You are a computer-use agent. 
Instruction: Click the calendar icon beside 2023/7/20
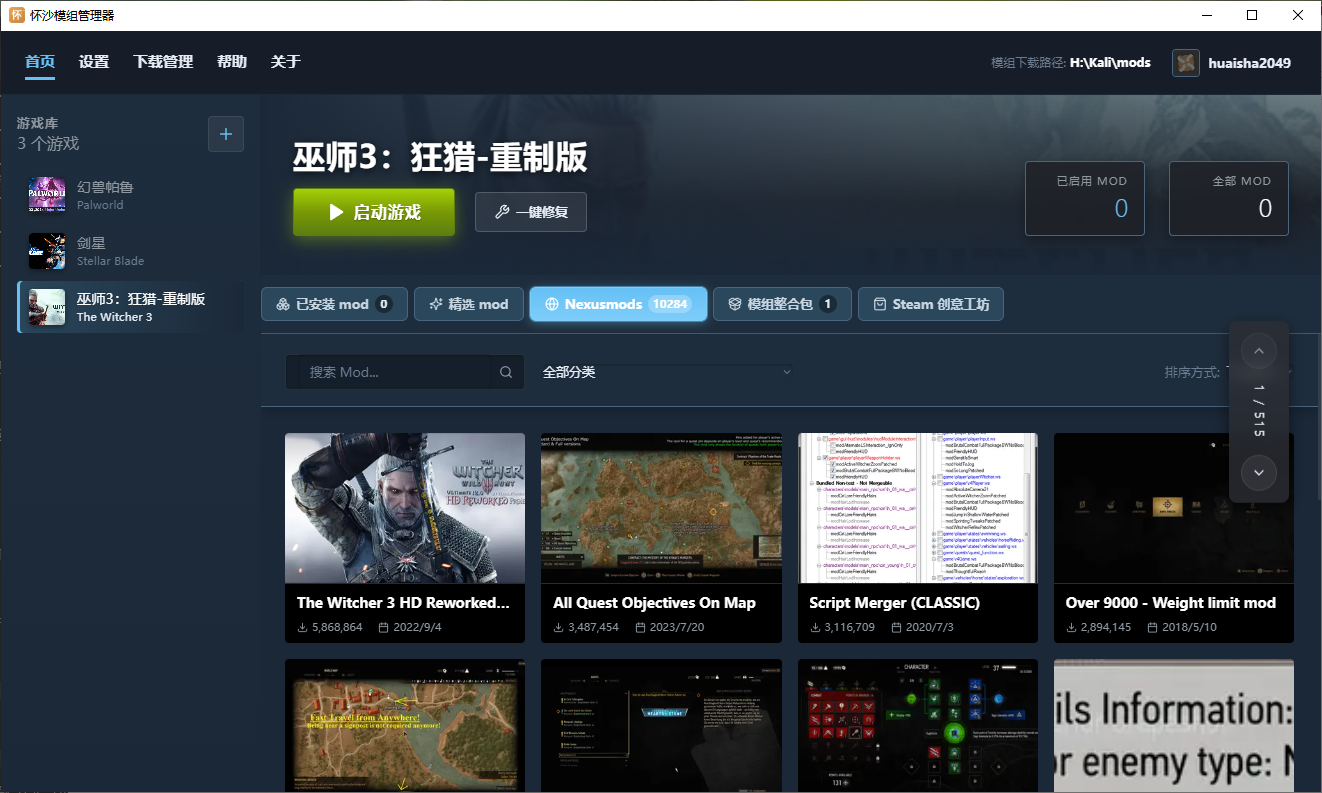641,627
